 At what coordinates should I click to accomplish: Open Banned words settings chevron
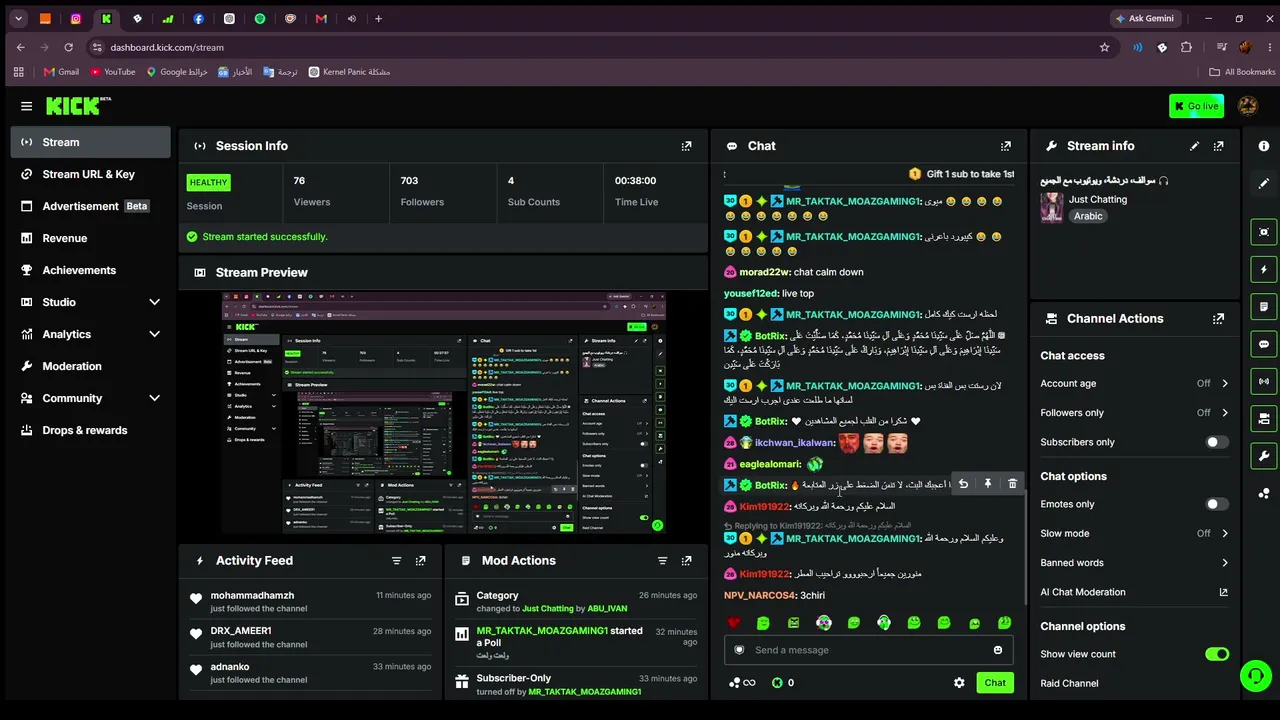click(x=1224, y=563)
